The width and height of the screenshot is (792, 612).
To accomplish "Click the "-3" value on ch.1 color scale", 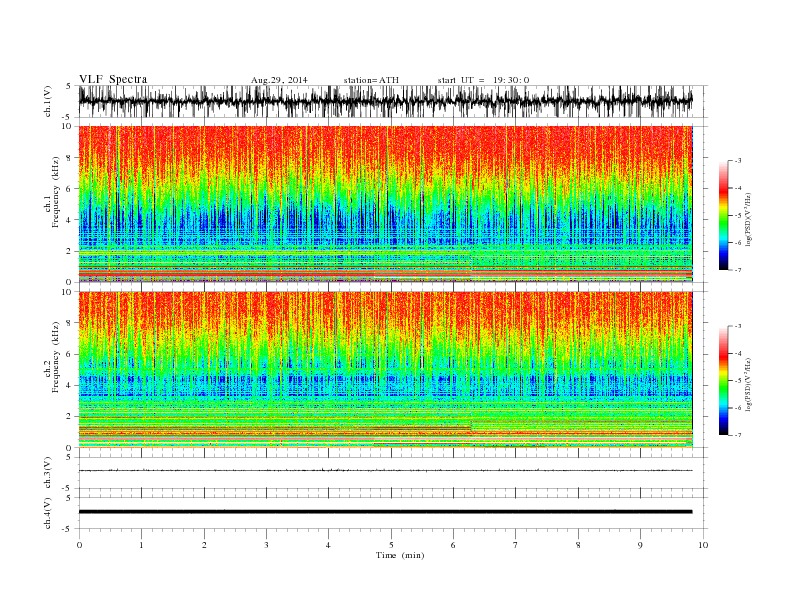I will pyautogui.click(x=738, y=161).
